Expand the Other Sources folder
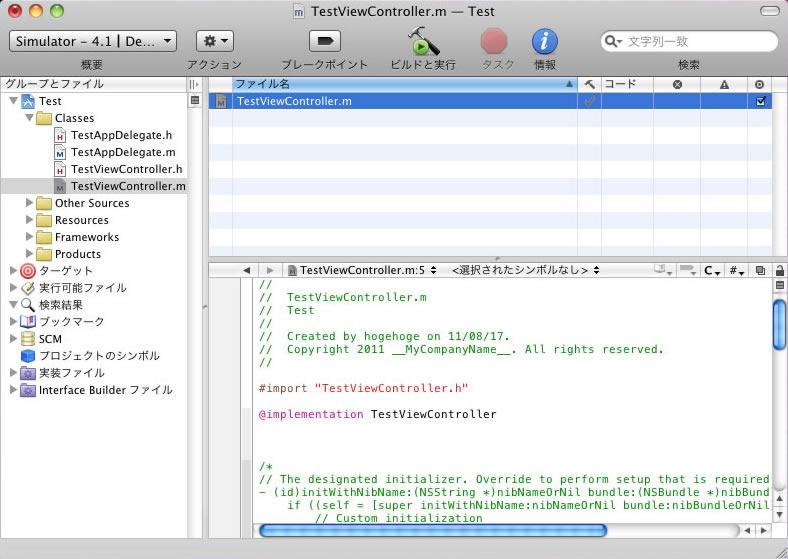Viewport: 788px width, 559px height. [30, 203]
